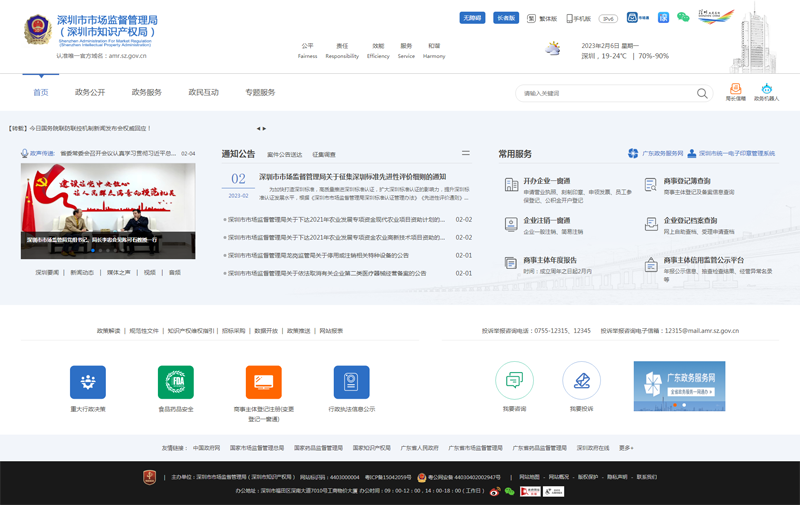Switch to 长者版 elder-friendly version
The width and height of the screenshot is (800, 505).
[506, 18]
